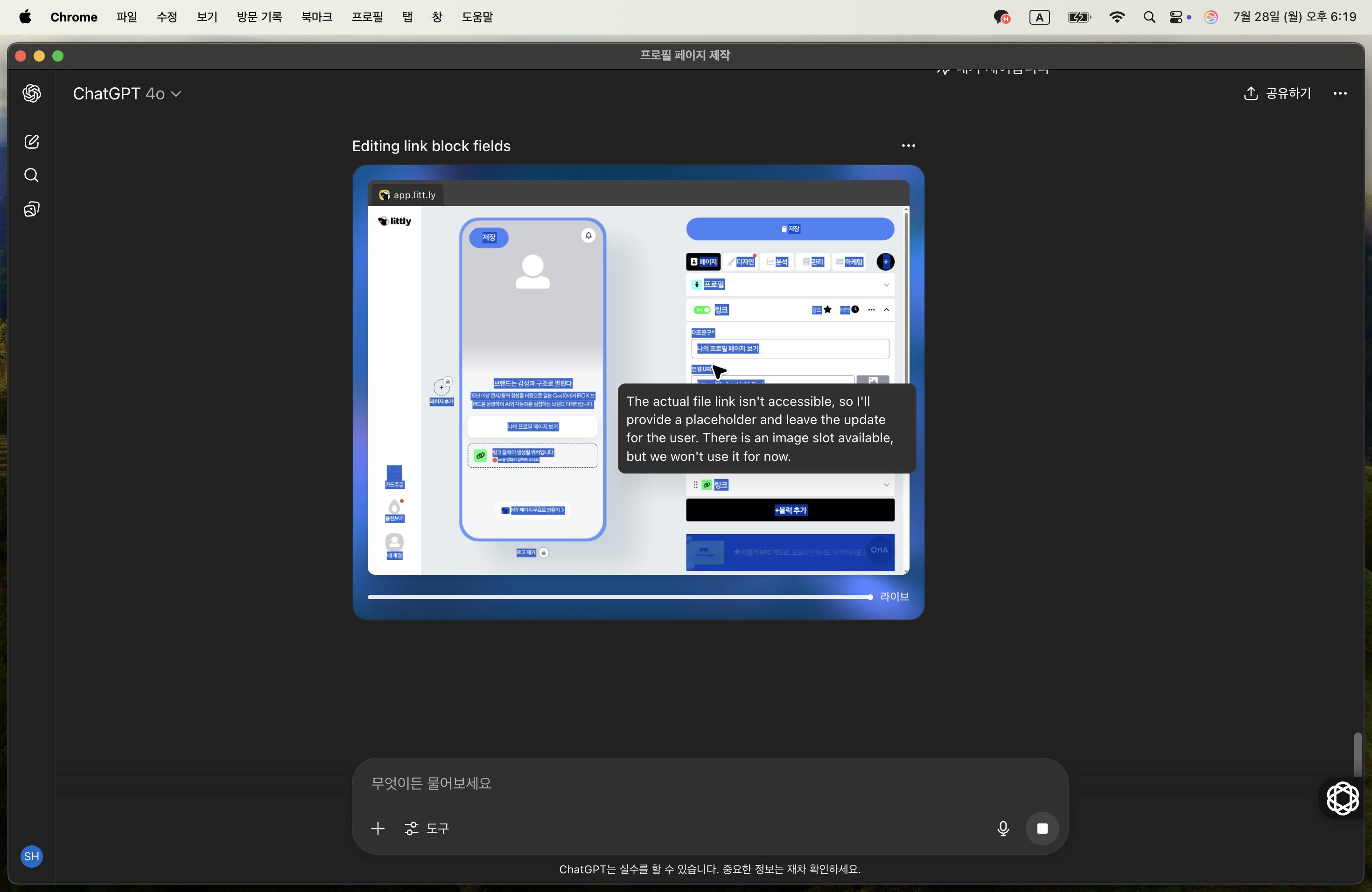1372x892 pixels.
Task: Click drag handle dots on lower 링크 block
Action: pos(695,485)
